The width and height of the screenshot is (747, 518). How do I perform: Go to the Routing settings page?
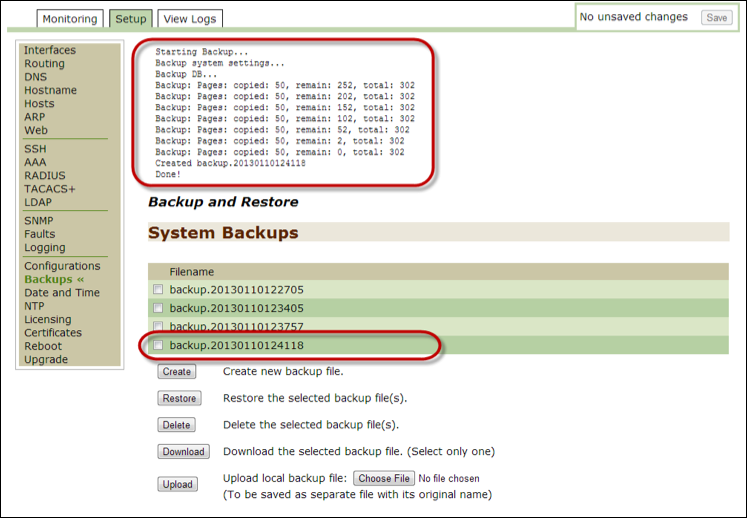pos(44,64)
